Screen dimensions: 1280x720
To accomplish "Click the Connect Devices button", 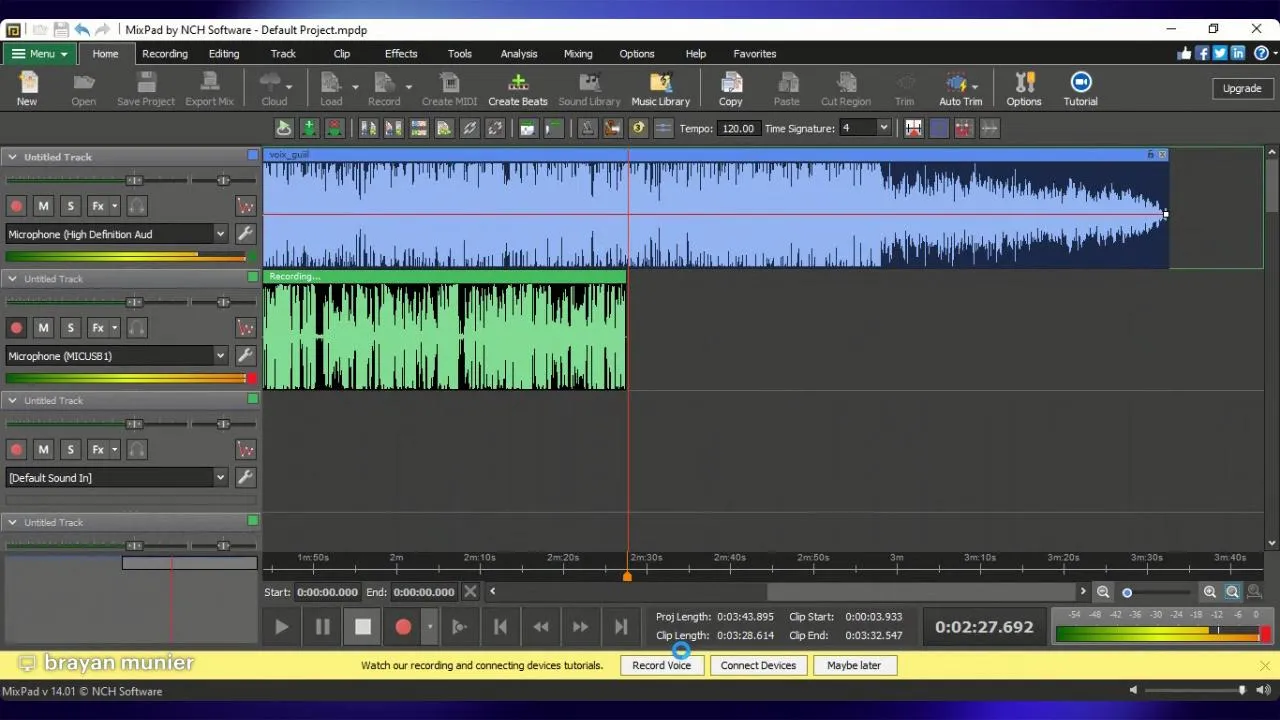I will tap(758, 665).
